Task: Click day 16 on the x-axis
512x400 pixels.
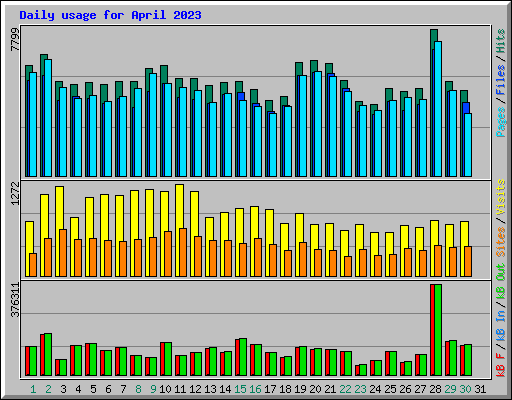Action: [x=255, y=389]
